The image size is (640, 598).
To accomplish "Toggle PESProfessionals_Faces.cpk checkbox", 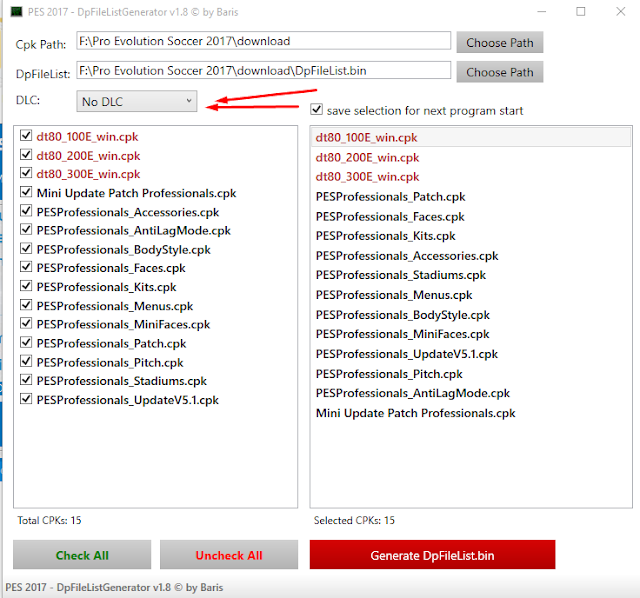I will 26,267.
